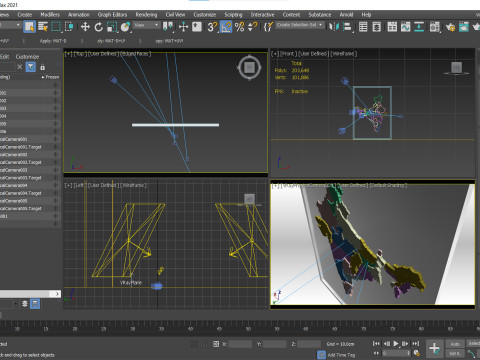Toggle Window/Crossing selection mode
Viewport: 480px width, 360px height.
(69, 27)
